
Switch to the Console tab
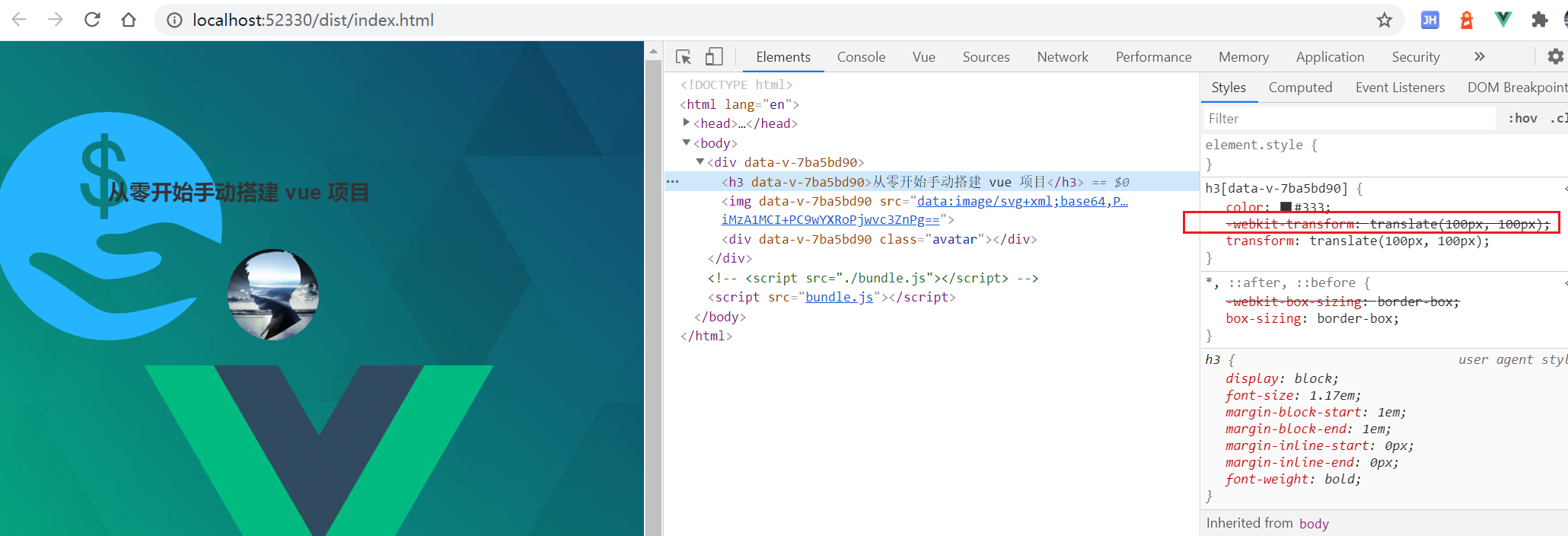click(x=861, y=57)
